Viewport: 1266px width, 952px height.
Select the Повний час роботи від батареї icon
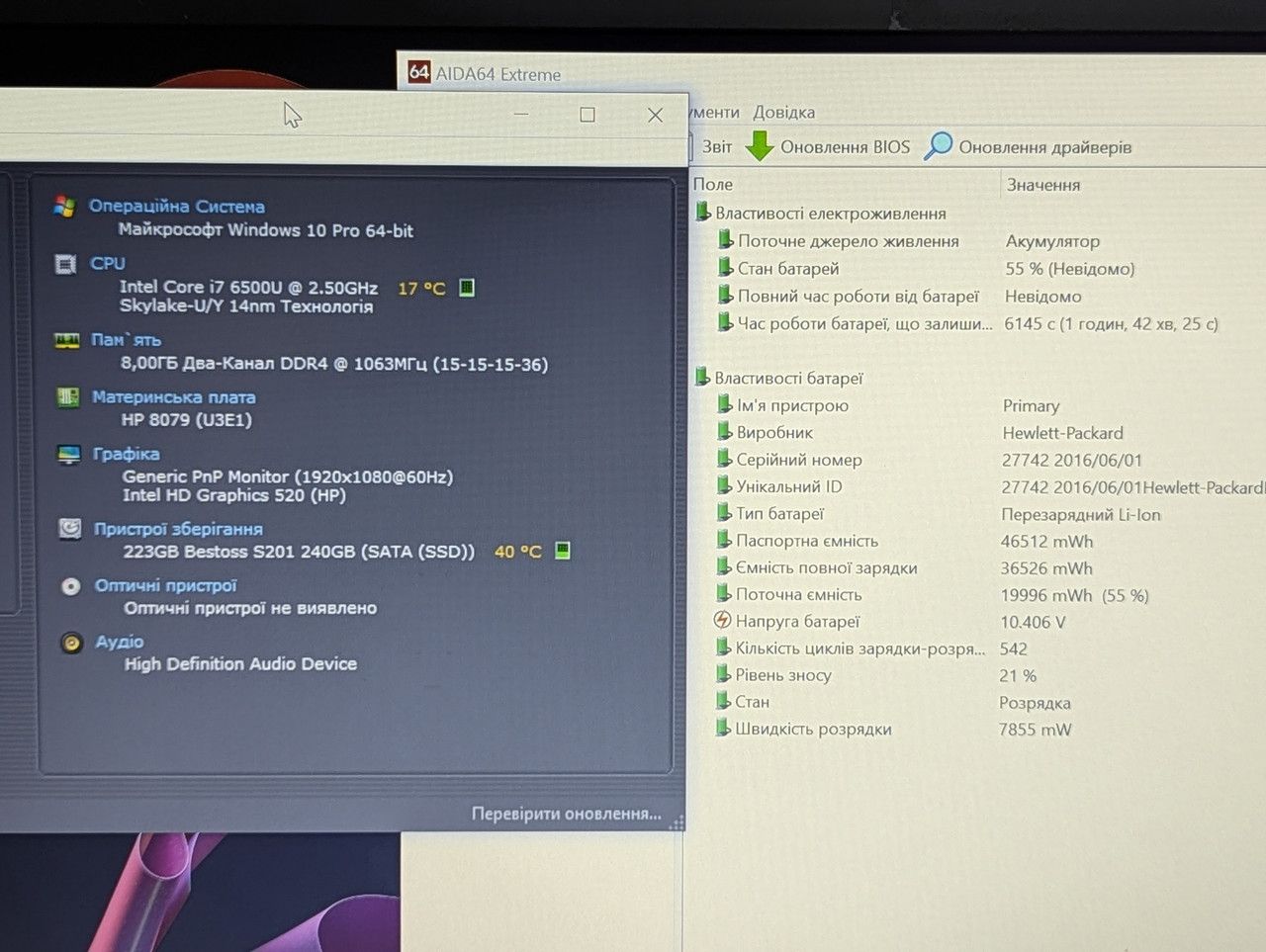pos(725,296)
